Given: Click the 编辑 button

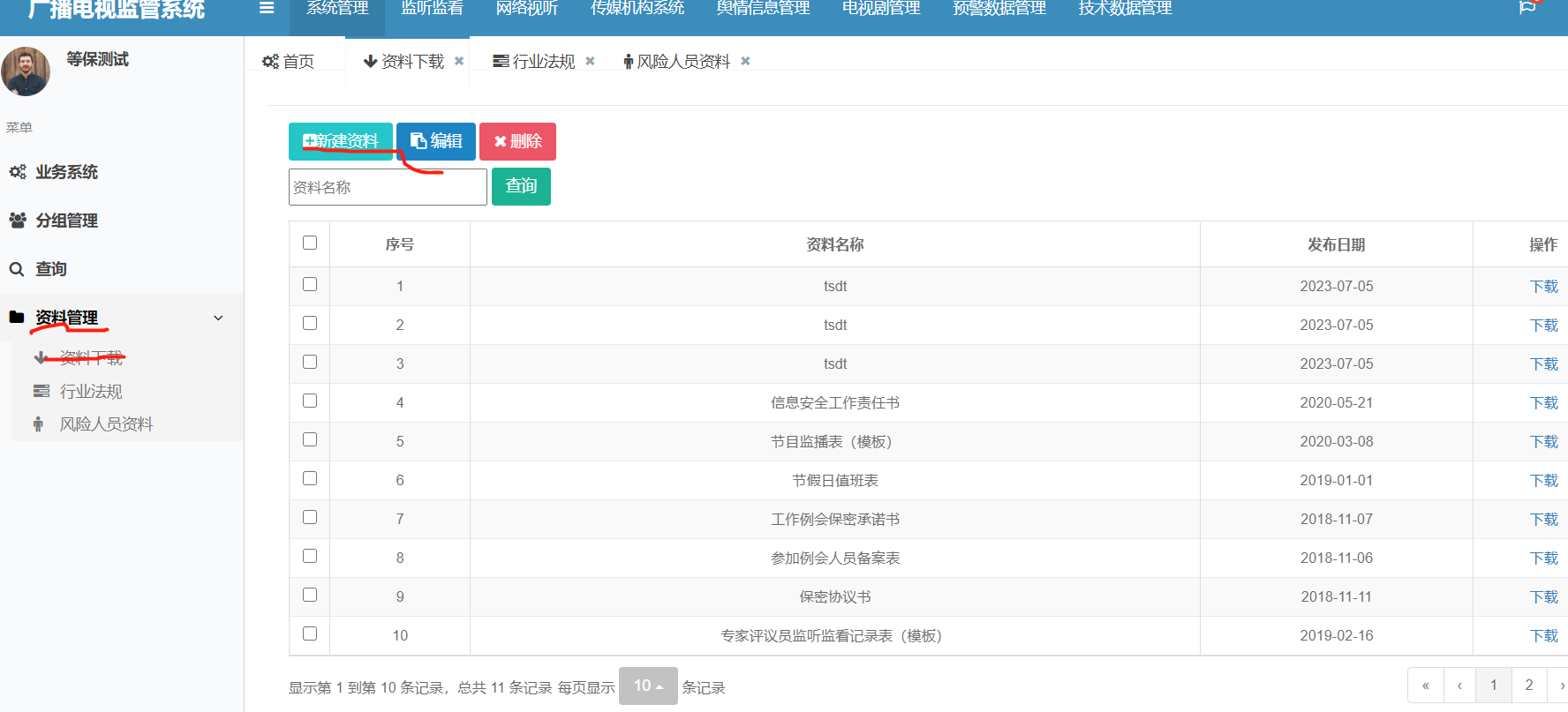Looking at the screenshot, I should 436,141.
